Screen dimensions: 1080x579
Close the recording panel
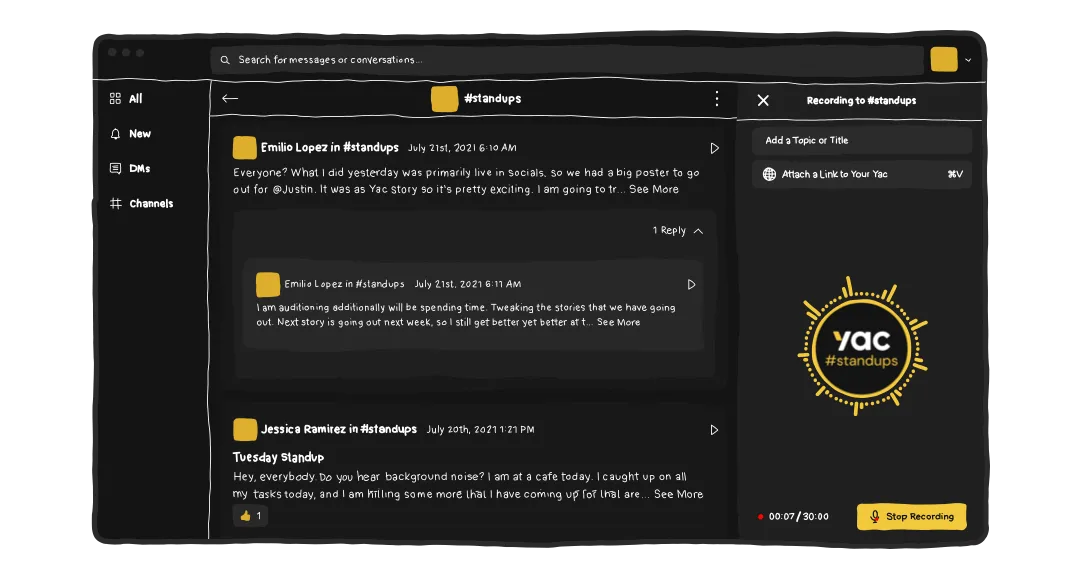coord(763,101)
